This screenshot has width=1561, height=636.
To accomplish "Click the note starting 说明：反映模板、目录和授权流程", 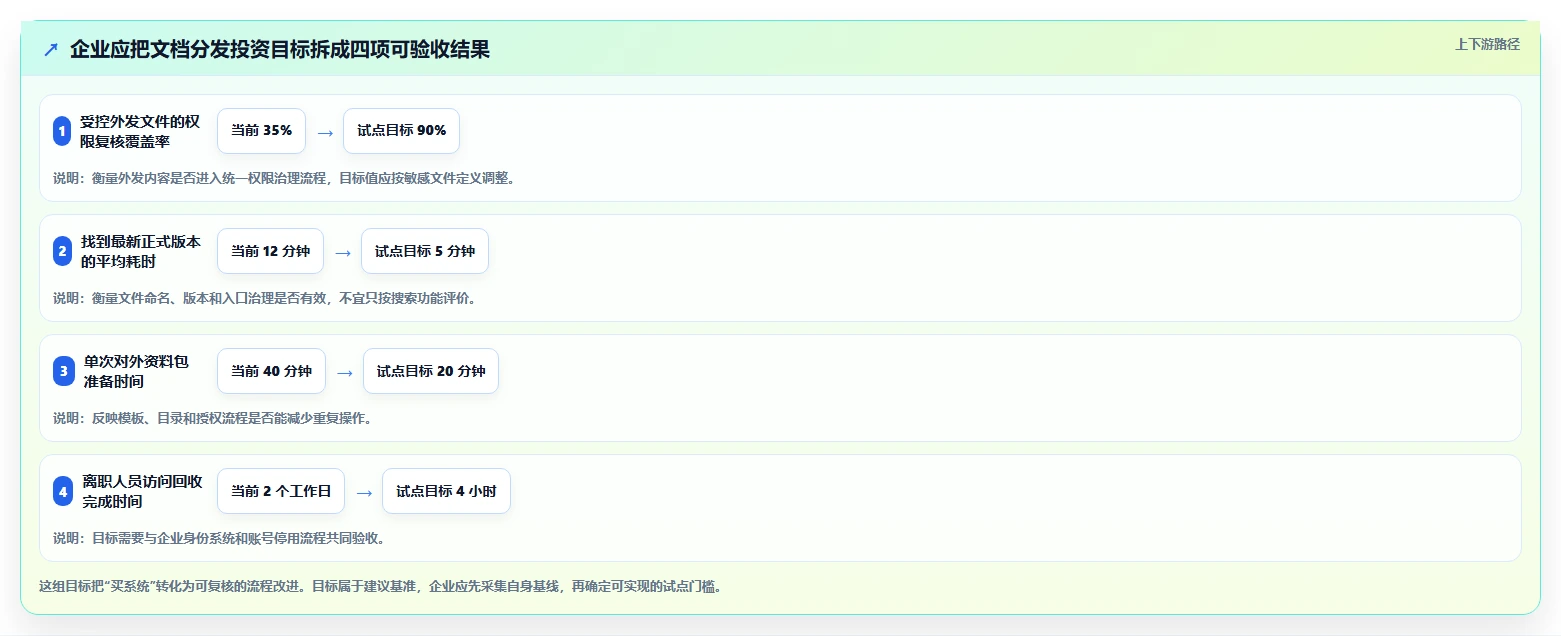I will coord(213,418).
